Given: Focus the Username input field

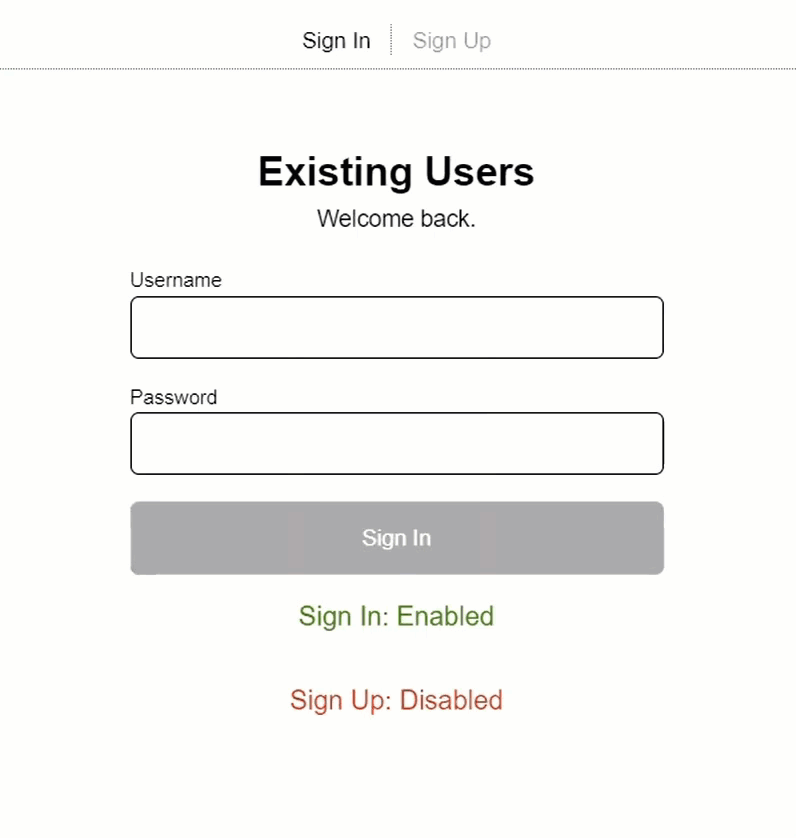Looking at the screenshot, I should pyautogui.click(x=397, y=328).
